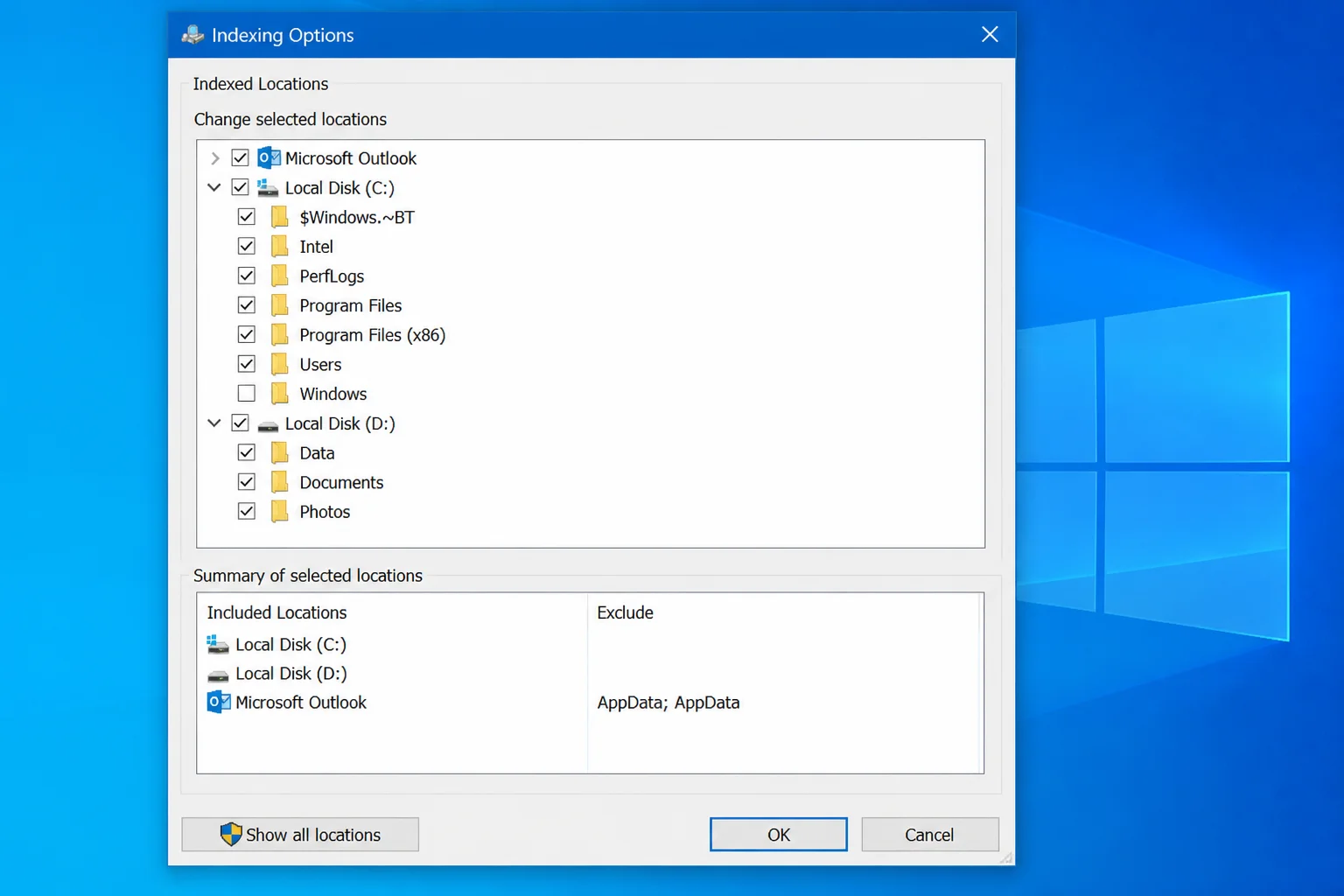
Task: Close the Indexing Options dialog
Action: click(990, 35)
